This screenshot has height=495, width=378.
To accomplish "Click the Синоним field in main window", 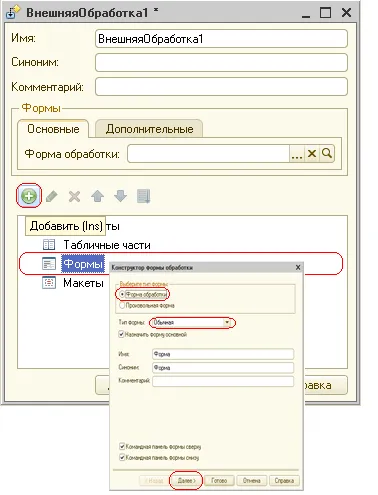I will 221,62.
